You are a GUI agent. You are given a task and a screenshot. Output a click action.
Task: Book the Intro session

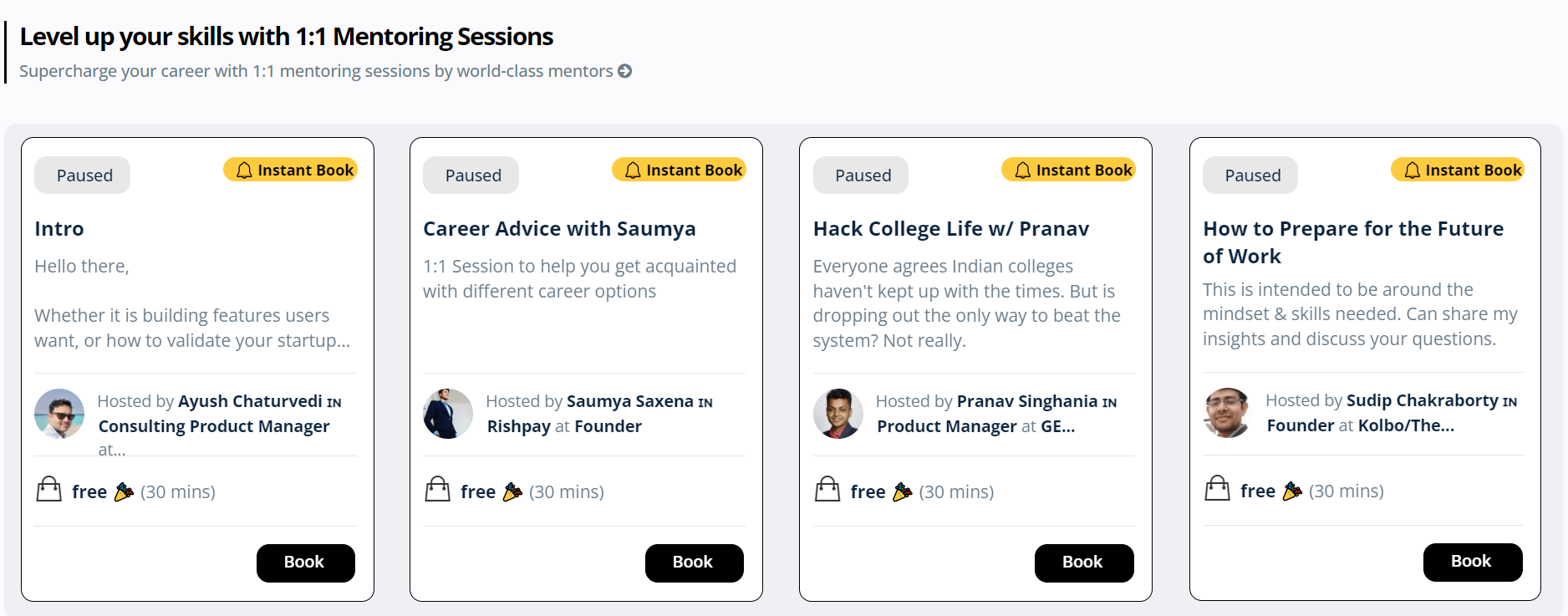[305, 563]
